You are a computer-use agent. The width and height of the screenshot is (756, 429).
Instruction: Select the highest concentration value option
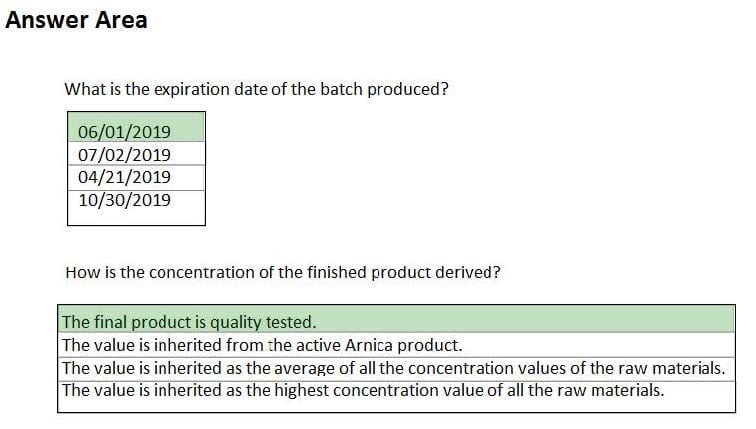[x=396, y=390]
